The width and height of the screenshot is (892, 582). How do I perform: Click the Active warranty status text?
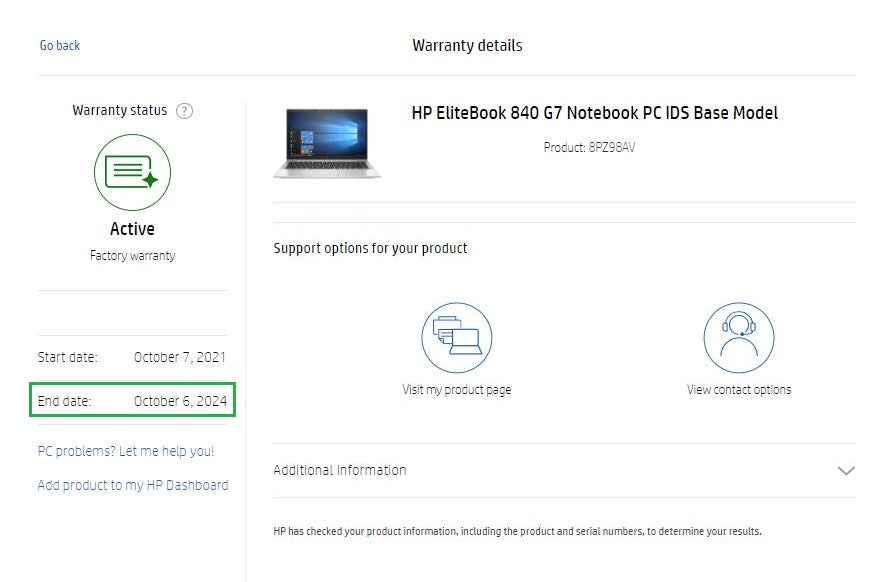132,229
